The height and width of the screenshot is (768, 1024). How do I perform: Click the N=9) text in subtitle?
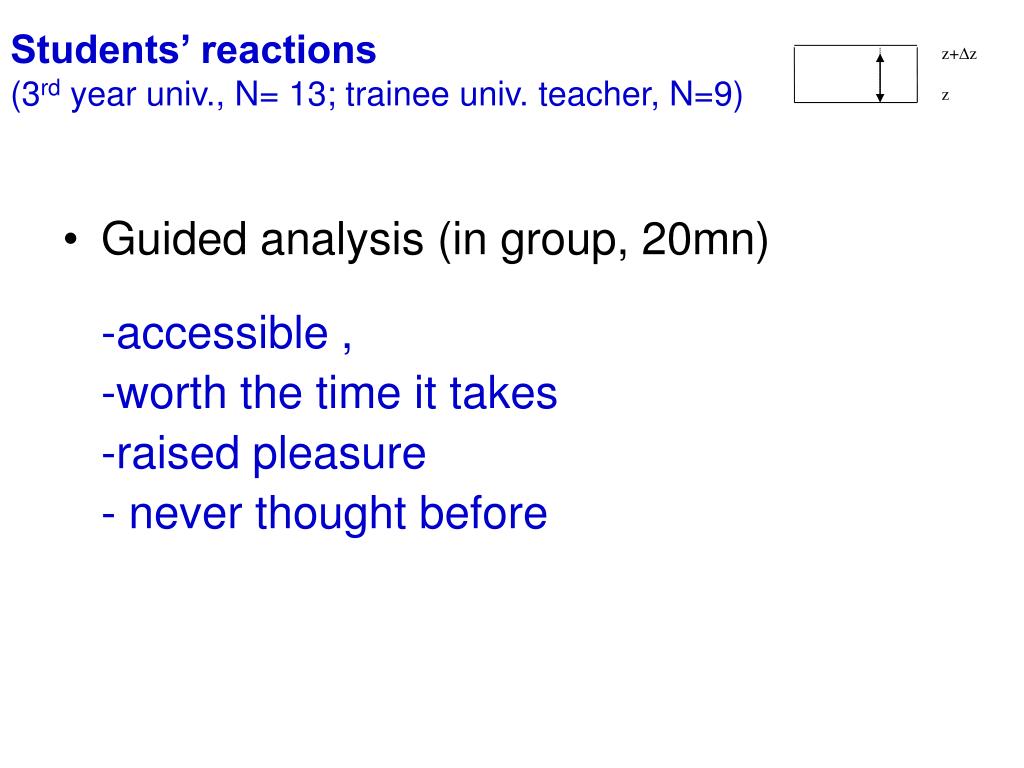(706, 95)
